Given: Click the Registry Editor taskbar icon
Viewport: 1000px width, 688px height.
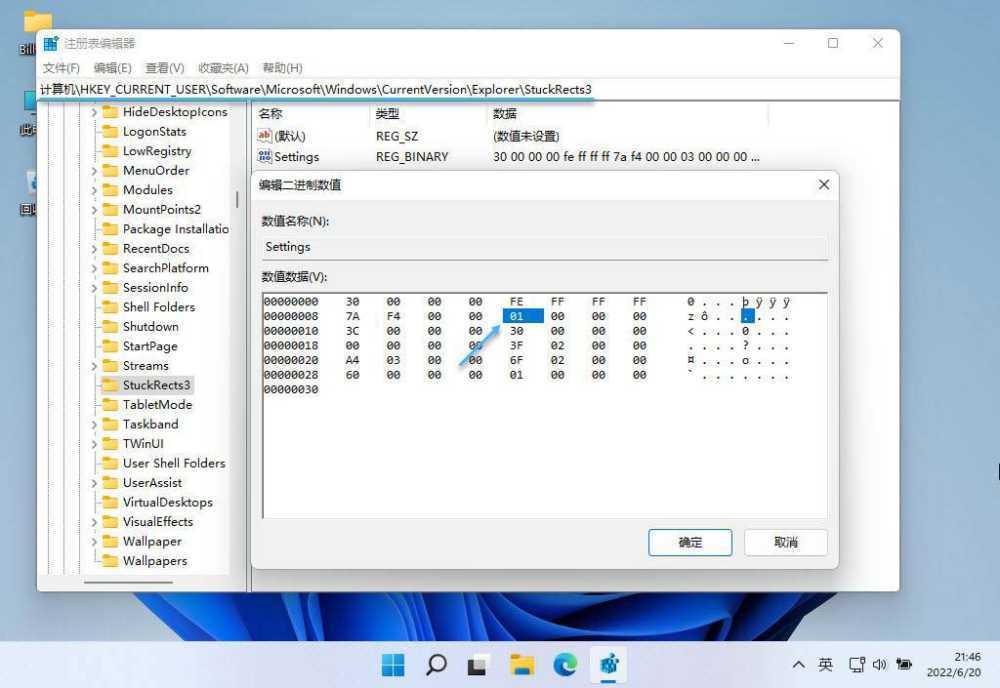Looking at the screenshot, I should 608,664.
